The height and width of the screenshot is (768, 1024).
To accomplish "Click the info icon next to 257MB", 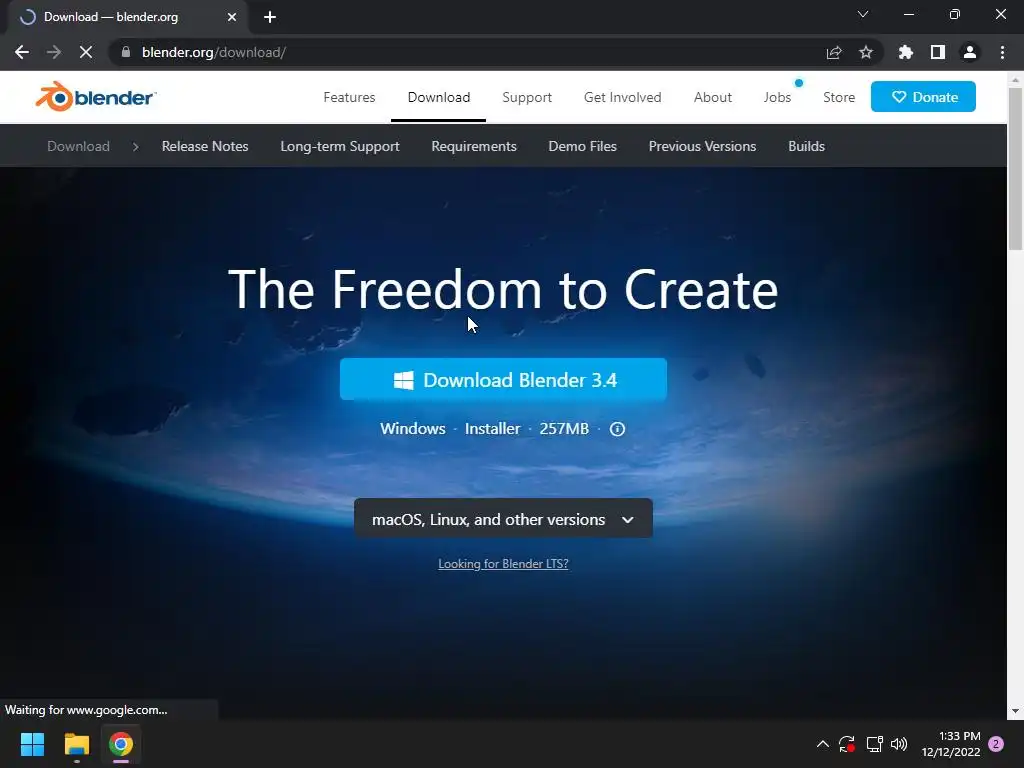I will point(617,429).
